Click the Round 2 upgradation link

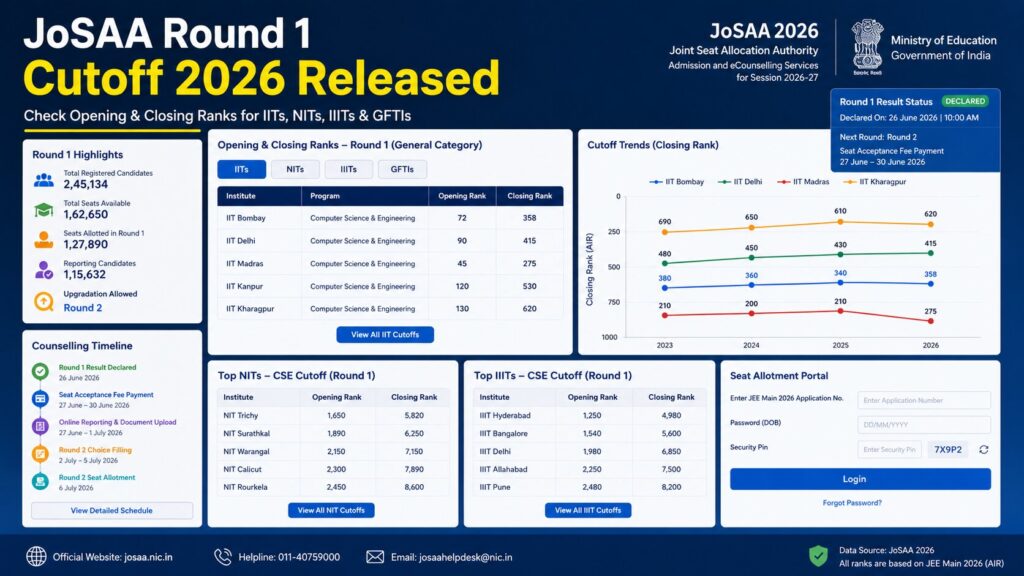click(82, 308)
